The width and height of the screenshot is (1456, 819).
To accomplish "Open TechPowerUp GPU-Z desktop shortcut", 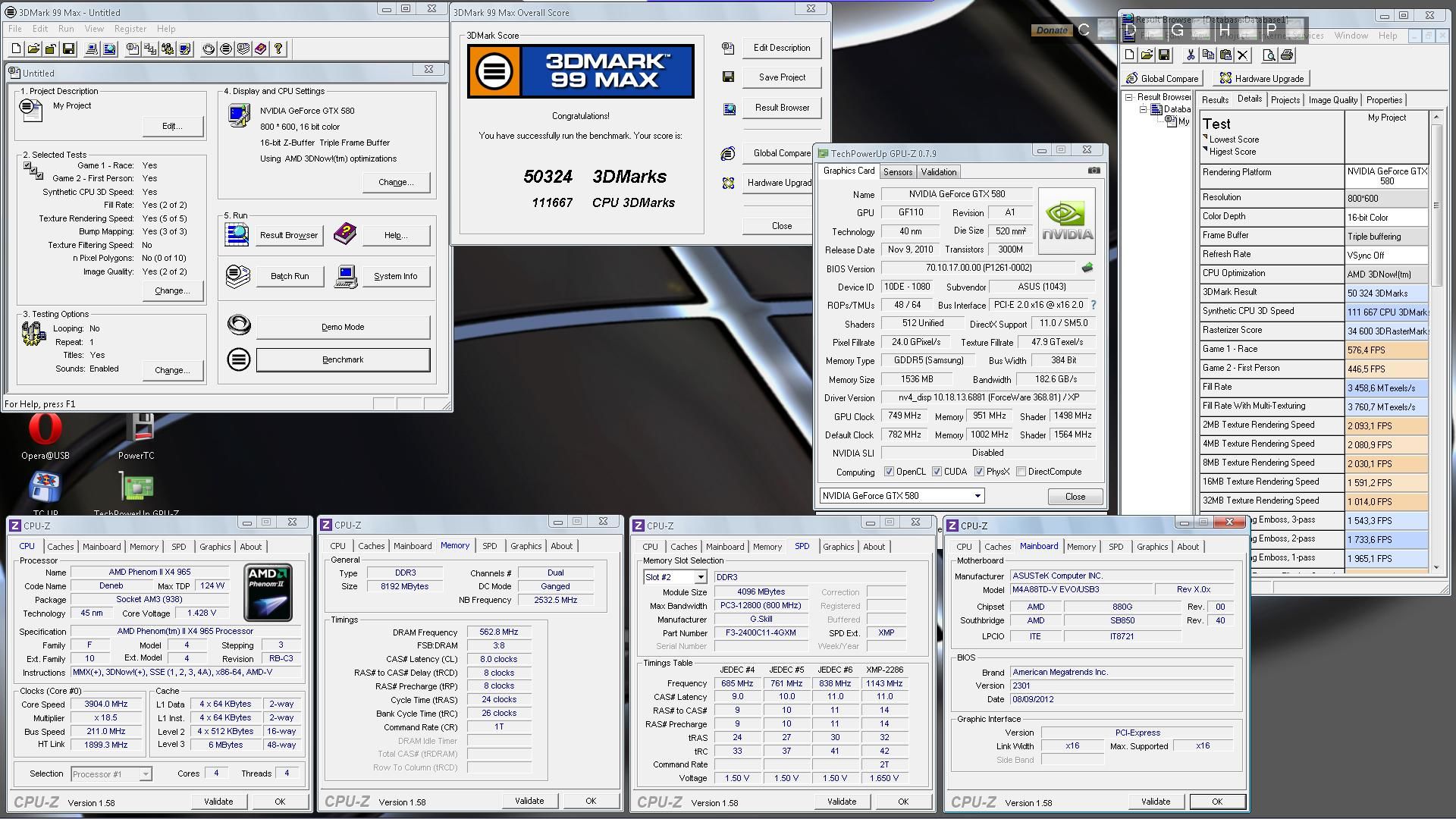I will pos(136,493).
